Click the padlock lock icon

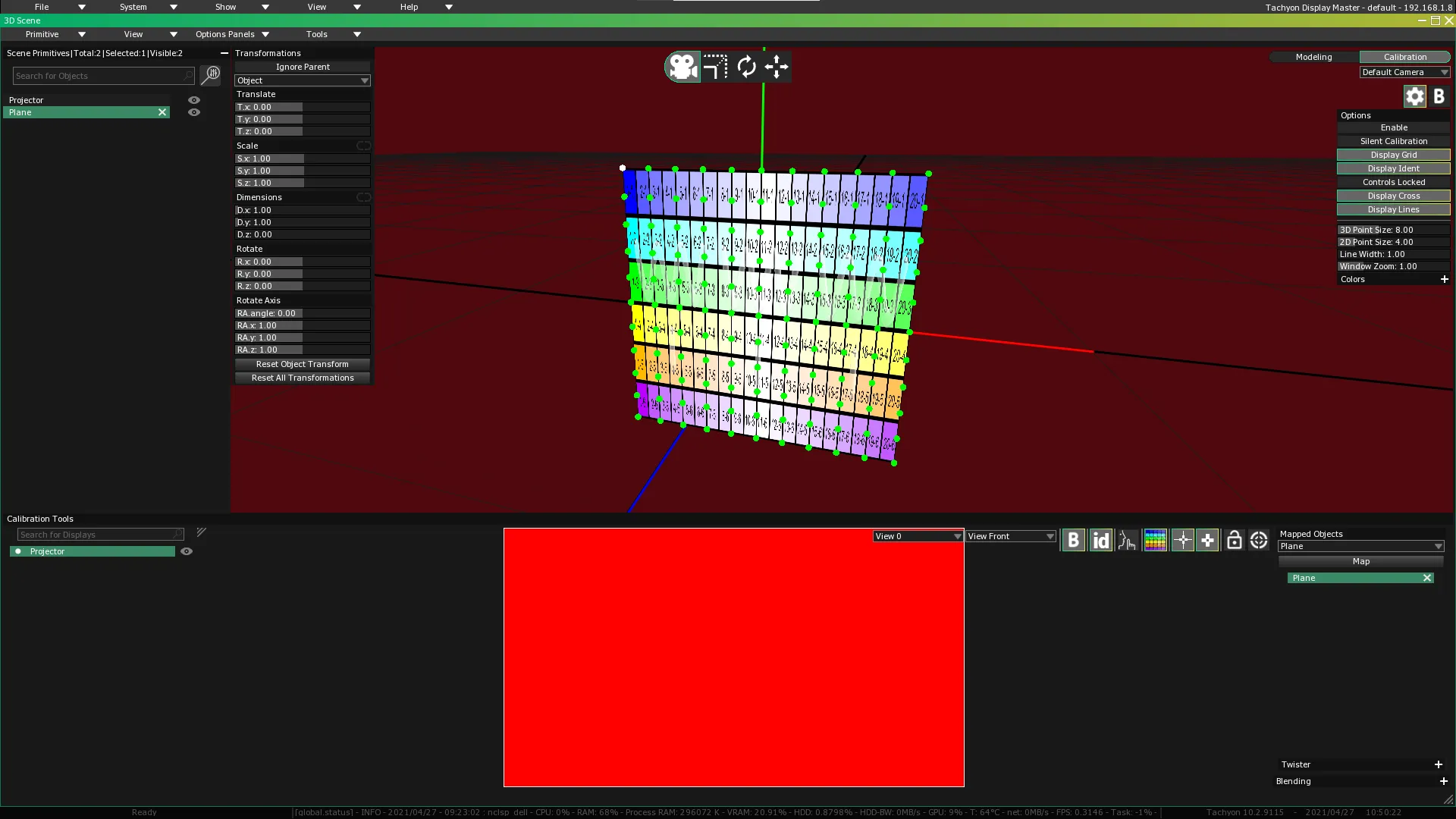click(1234, 540)
